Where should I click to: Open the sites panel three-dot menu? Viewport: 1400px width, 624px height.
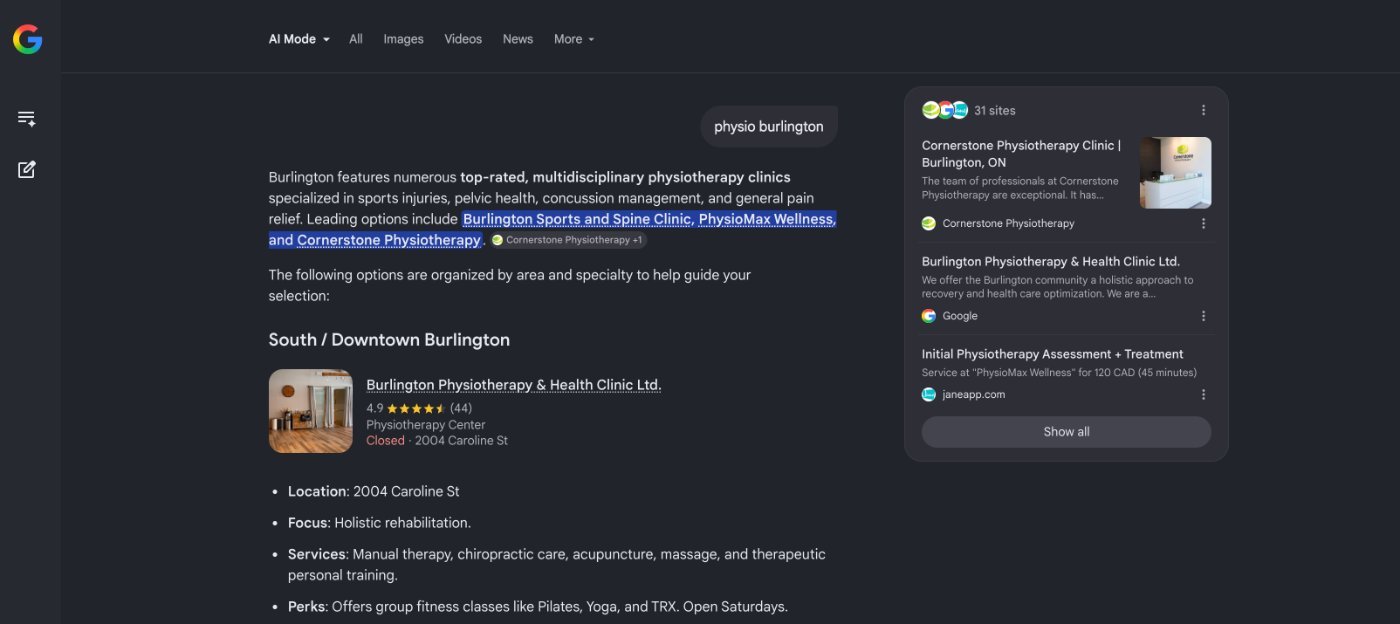[1203, 110]
